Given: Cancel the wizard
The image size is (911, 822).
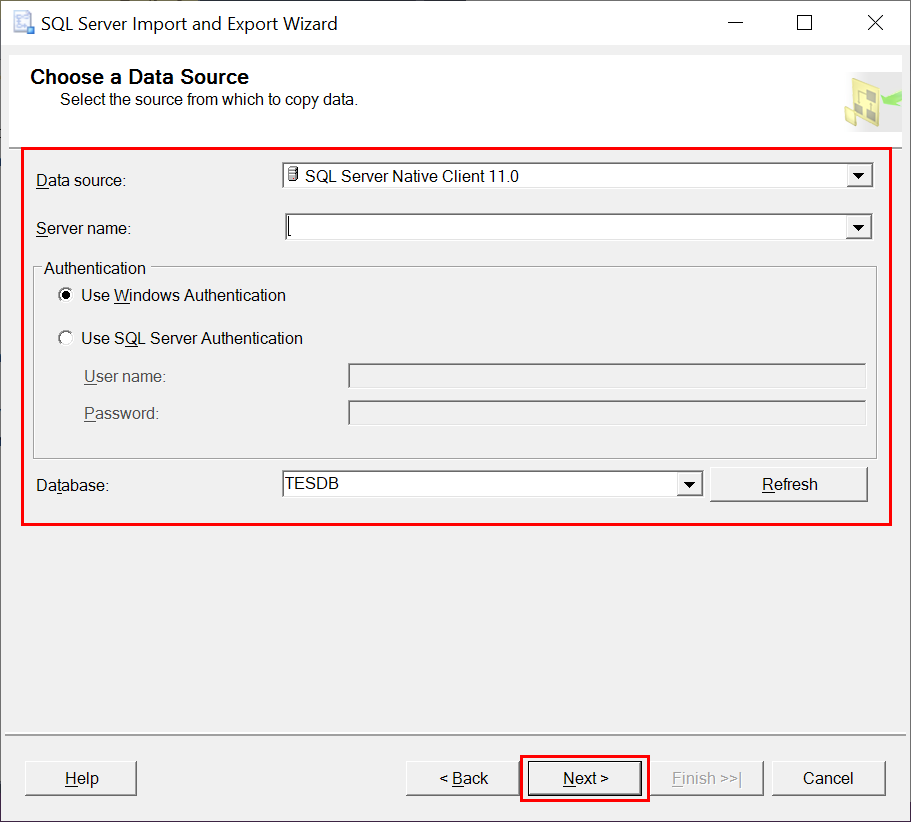Looking at the screenshot, I should point(828,778).
